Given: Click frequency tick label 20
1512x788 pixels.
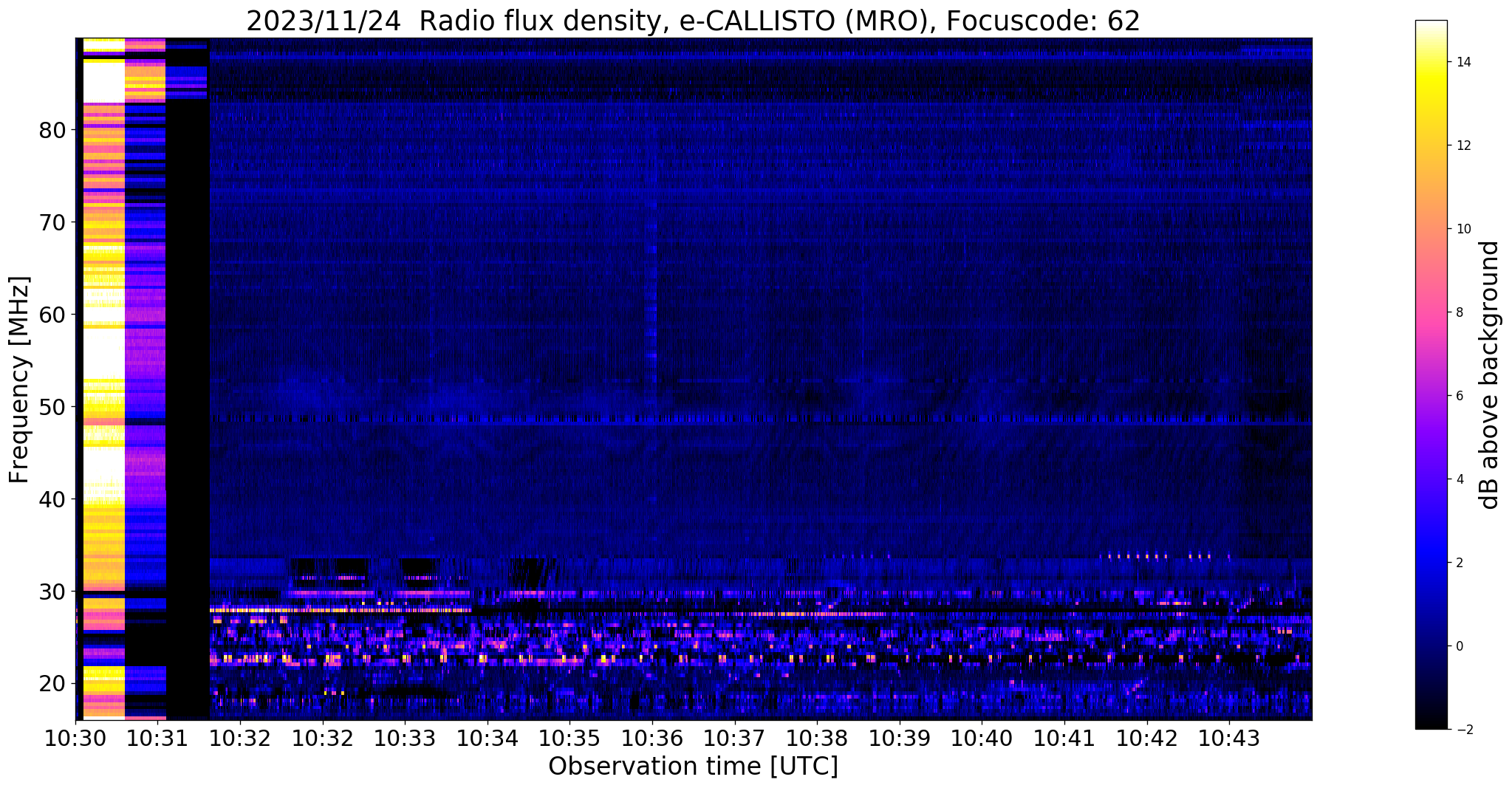Looking at the screenshot, I should (x=52, y=684).
